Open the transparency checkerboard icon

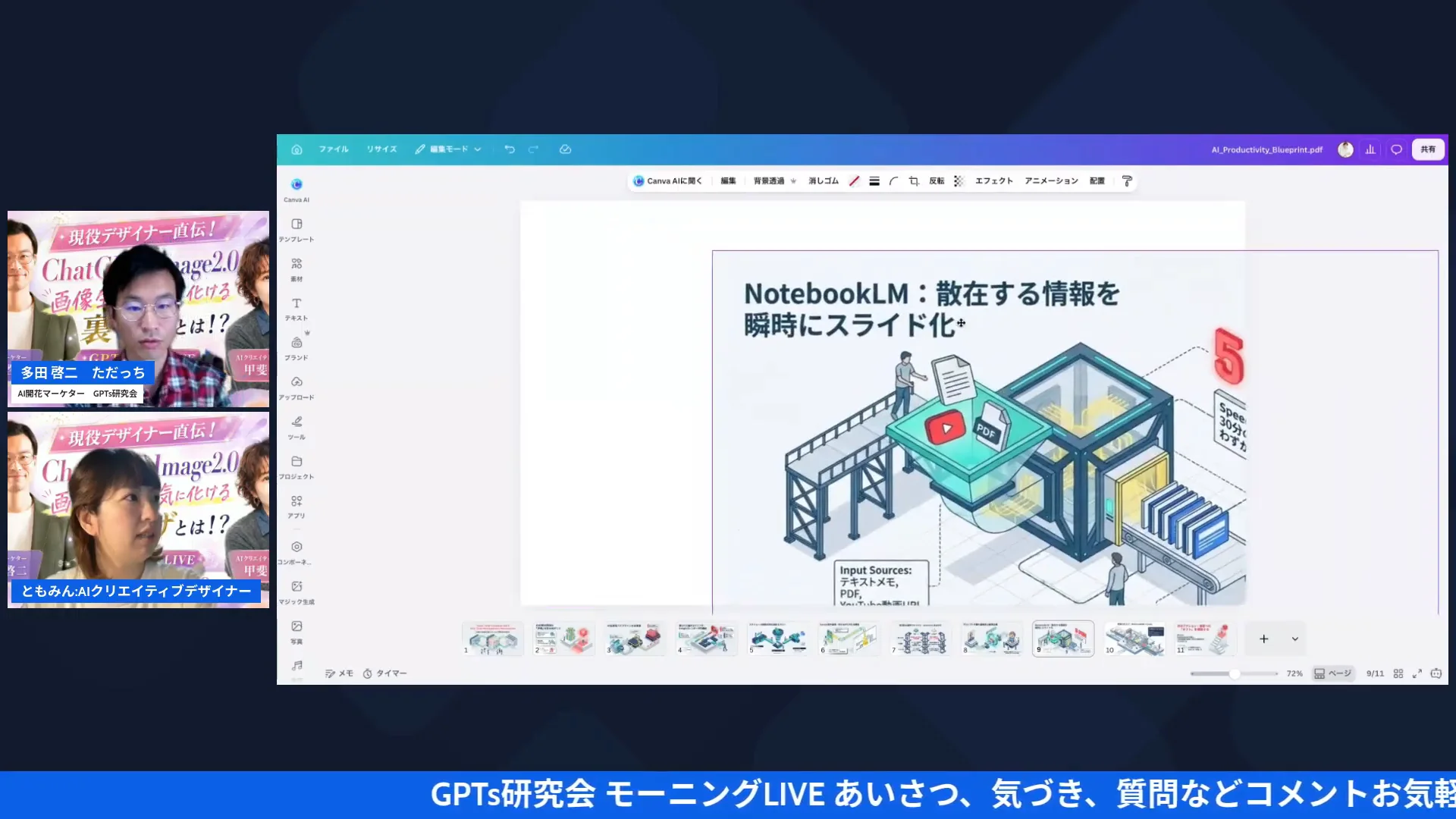click(x=959, y=181)
